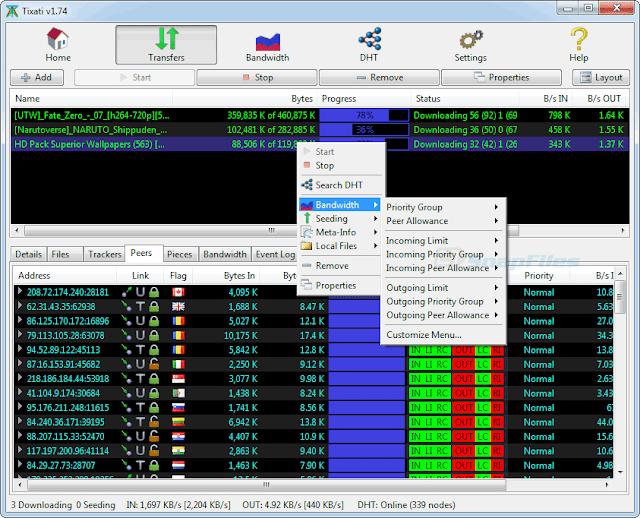This screenshot has width=640, height=518.
Task: Open Settings with the gears icon
Action: pos(471,45)
